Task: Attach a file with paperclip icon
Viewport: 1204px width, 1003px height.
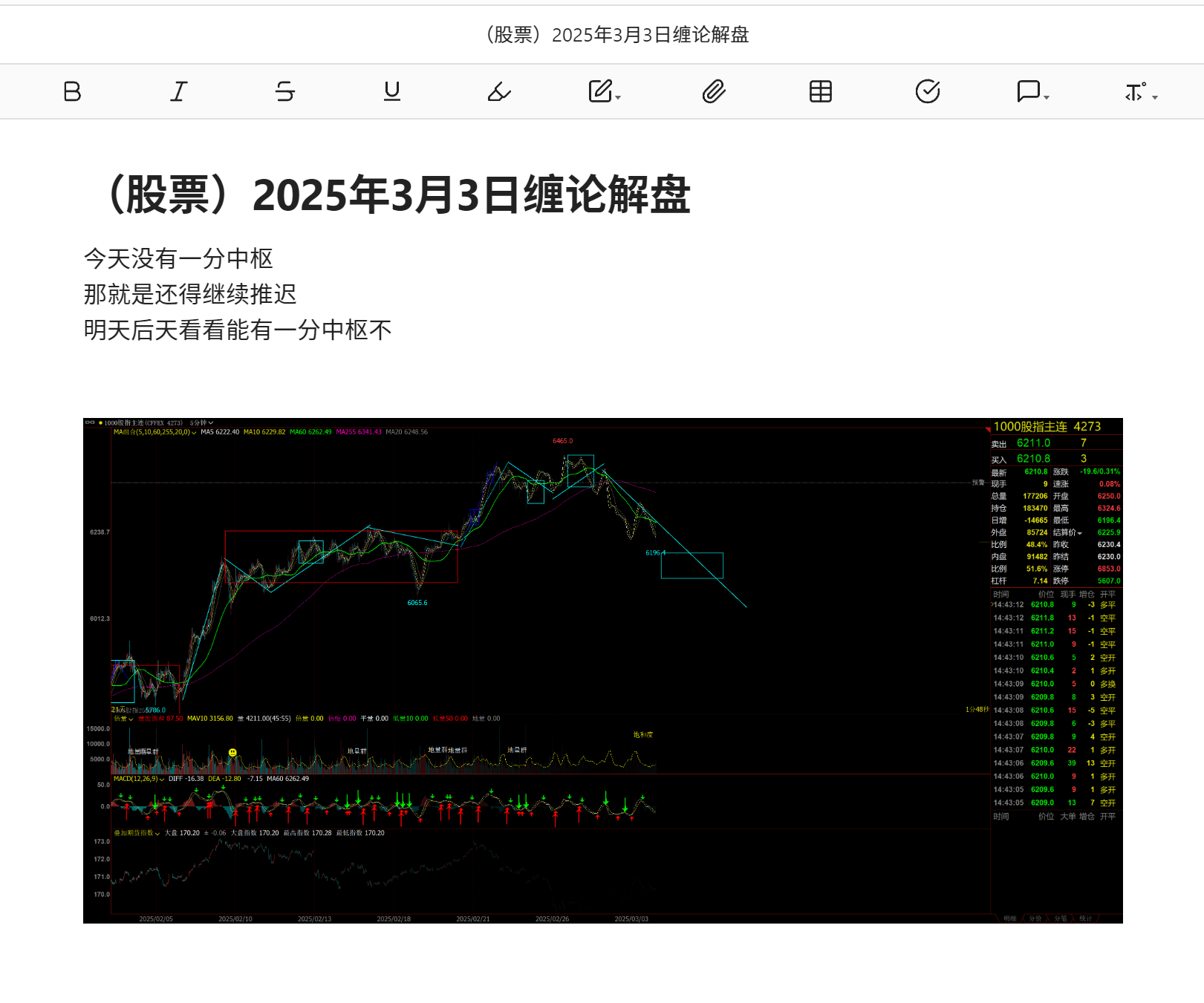Action: pyautogui.click(x=714, y=91)
